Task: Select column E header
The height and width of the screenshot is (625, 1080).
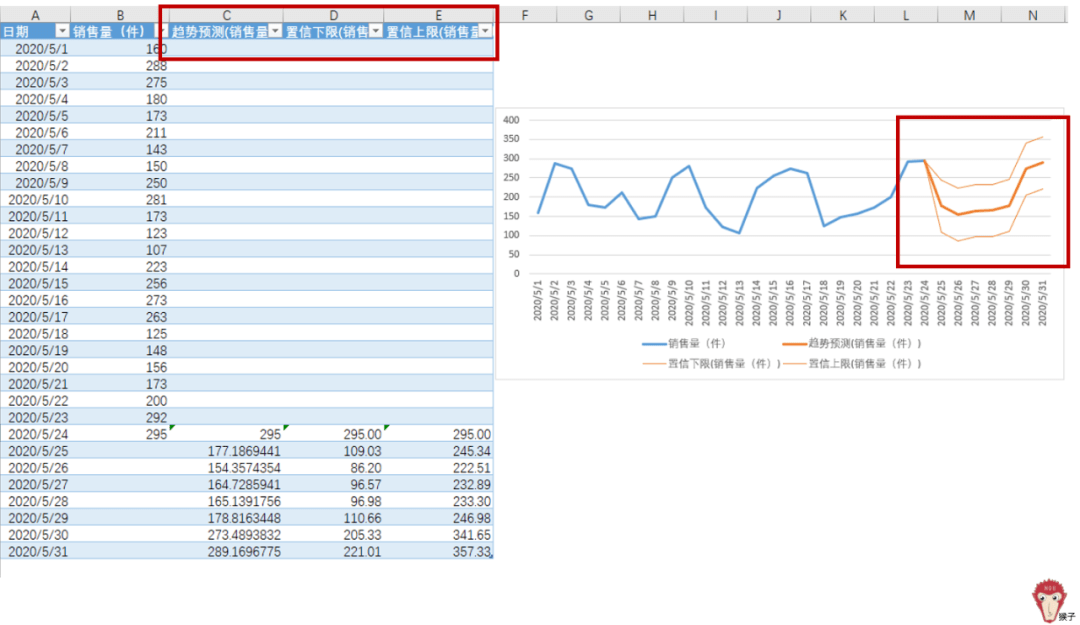Action: pos(438,15)
